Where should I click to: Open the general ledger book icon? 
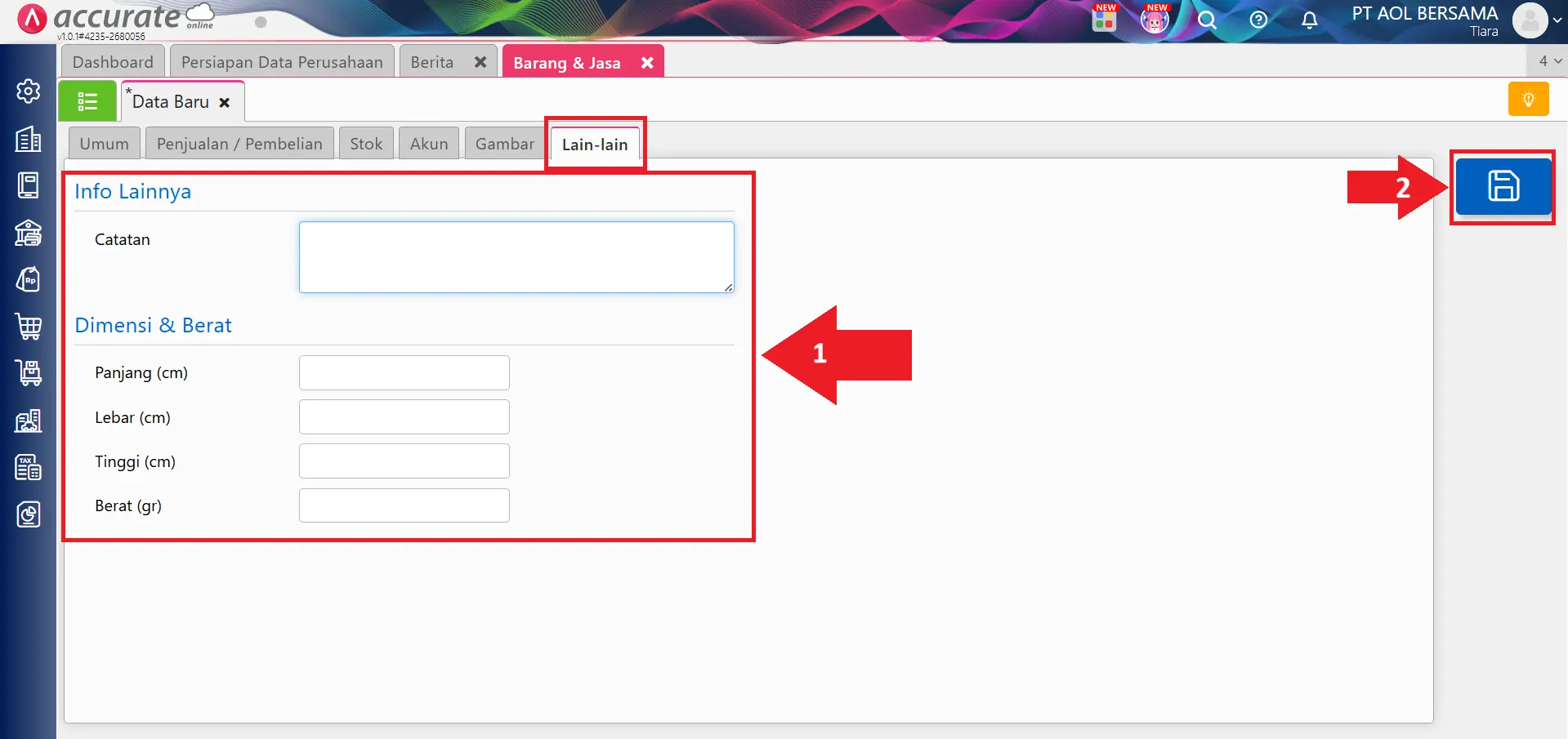point(29,185)
